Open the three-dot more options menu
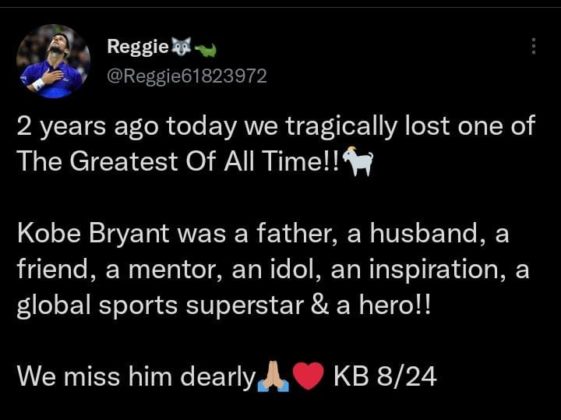 click(533, 46)
